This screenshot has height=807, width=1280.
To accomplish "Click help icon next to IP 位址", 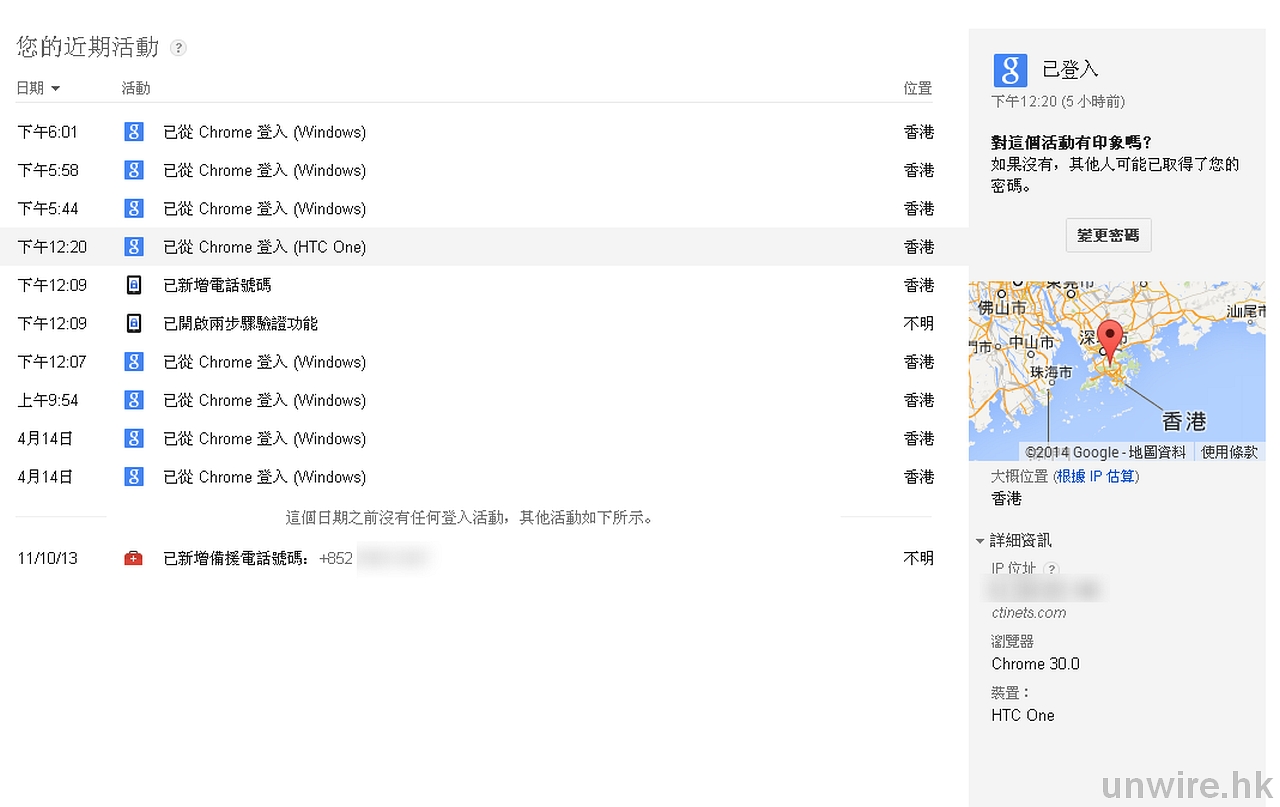I will pyautogui.click(x=1050, y=569).
